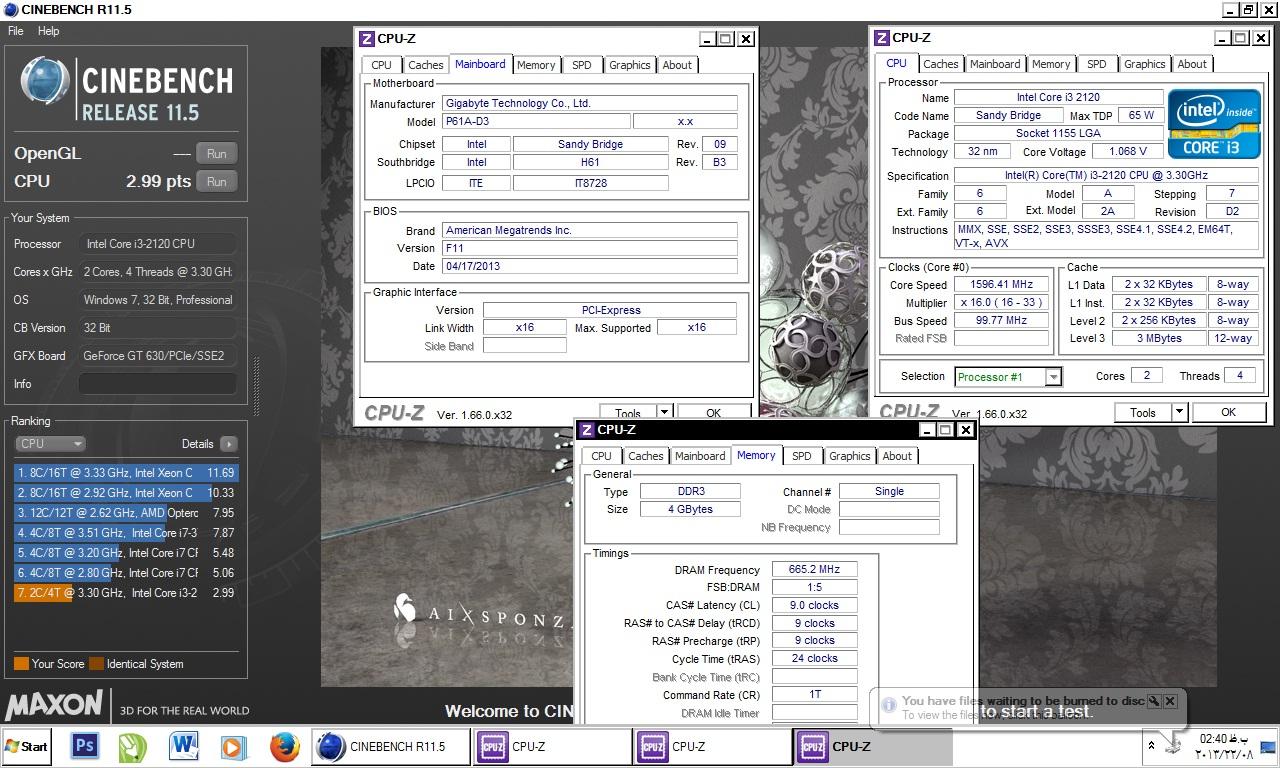
Task: Click the GFX Board GeForce GT 630 field
Action: [158, 356]
